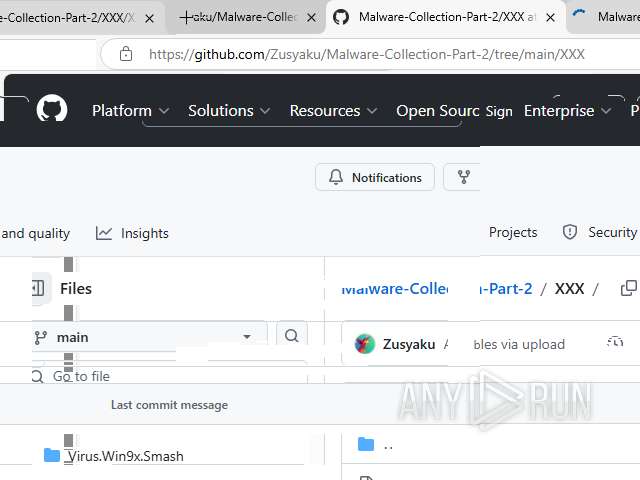Open the Platform dropdown menu

tap(130, 111)
